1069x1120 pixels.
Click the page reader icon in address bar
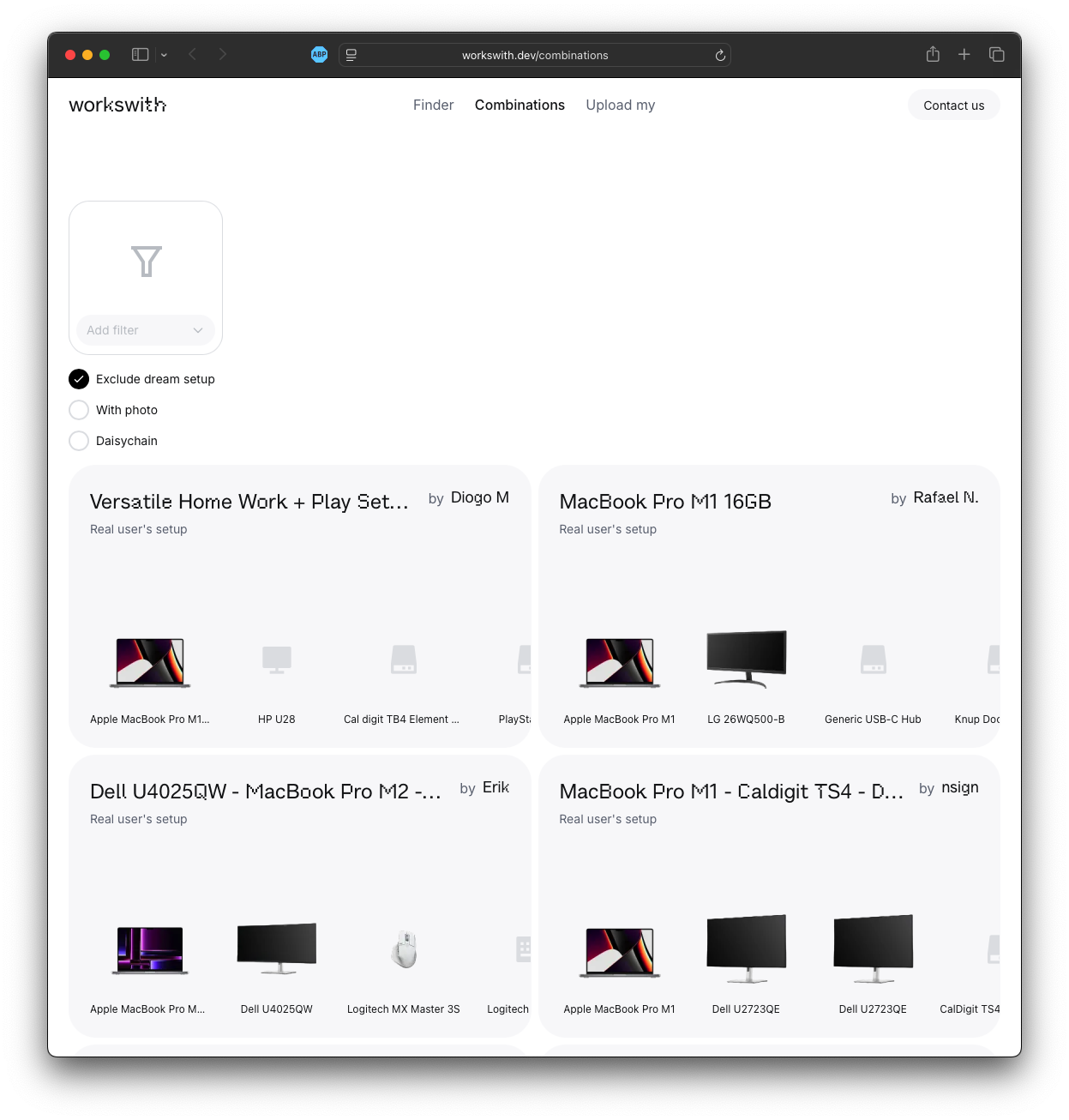click(351, 56)
